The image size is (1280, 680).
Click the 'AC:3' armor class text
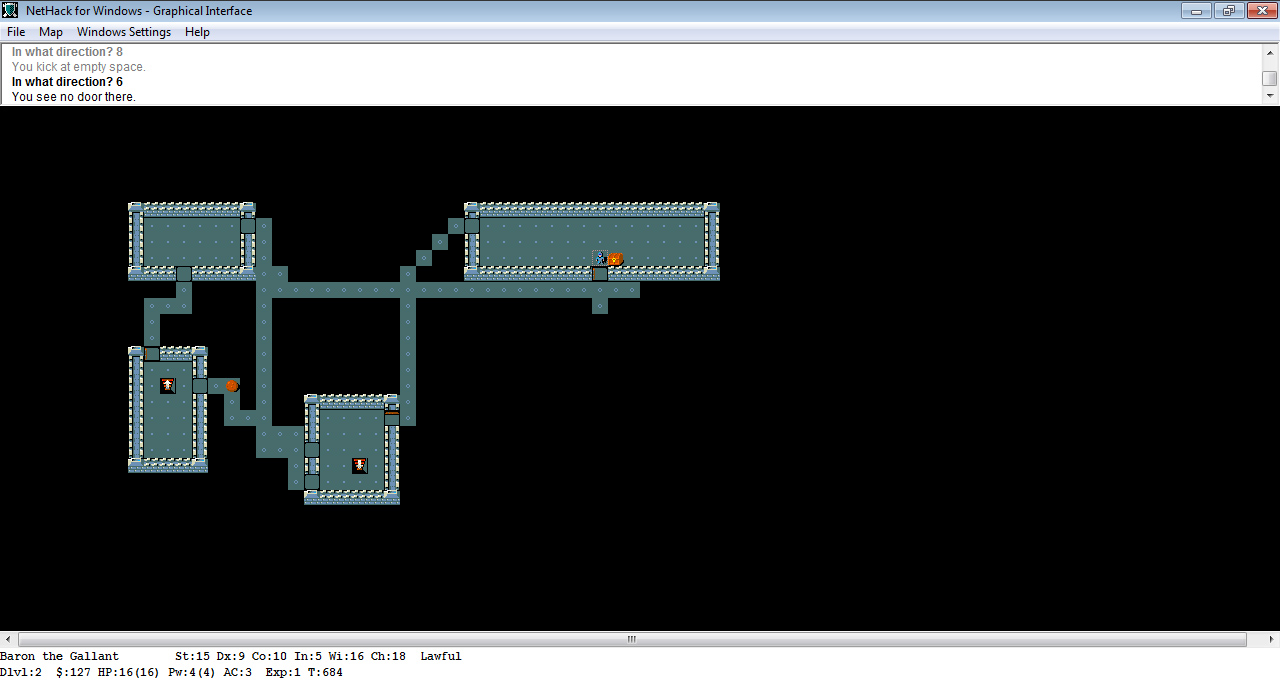coord(238,673)
